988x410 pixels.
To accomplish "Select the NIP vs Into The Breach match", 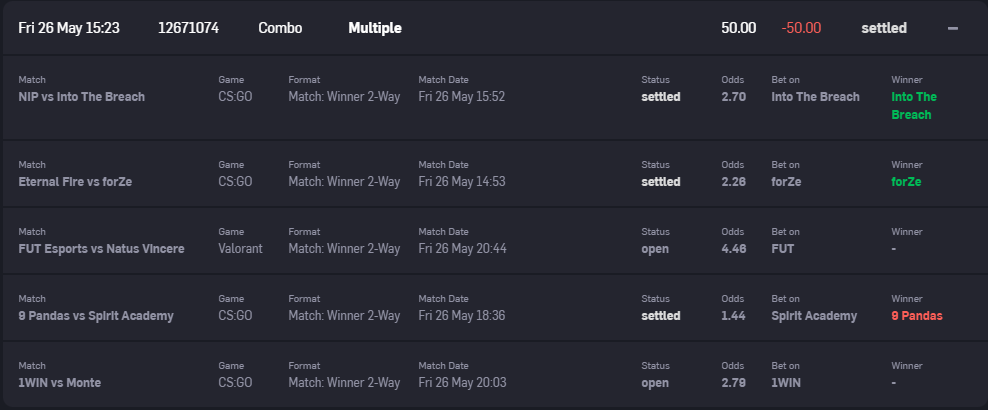I will click(x=82, y=97).
